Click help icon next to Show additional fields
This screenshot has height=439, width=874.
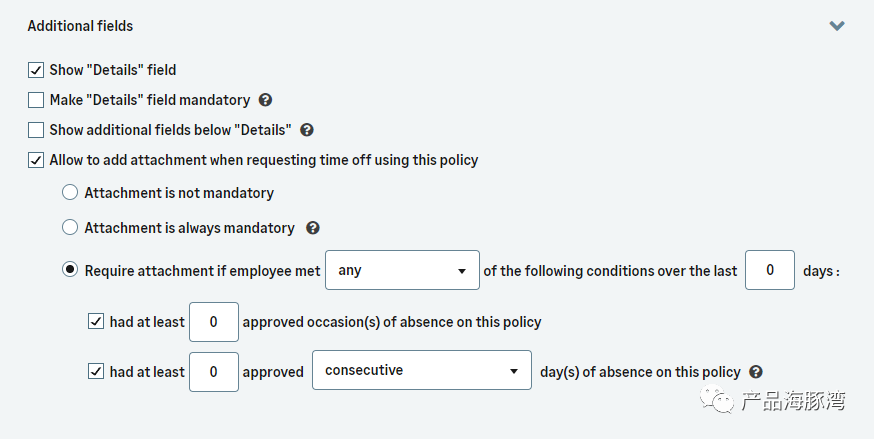(307, 130)
